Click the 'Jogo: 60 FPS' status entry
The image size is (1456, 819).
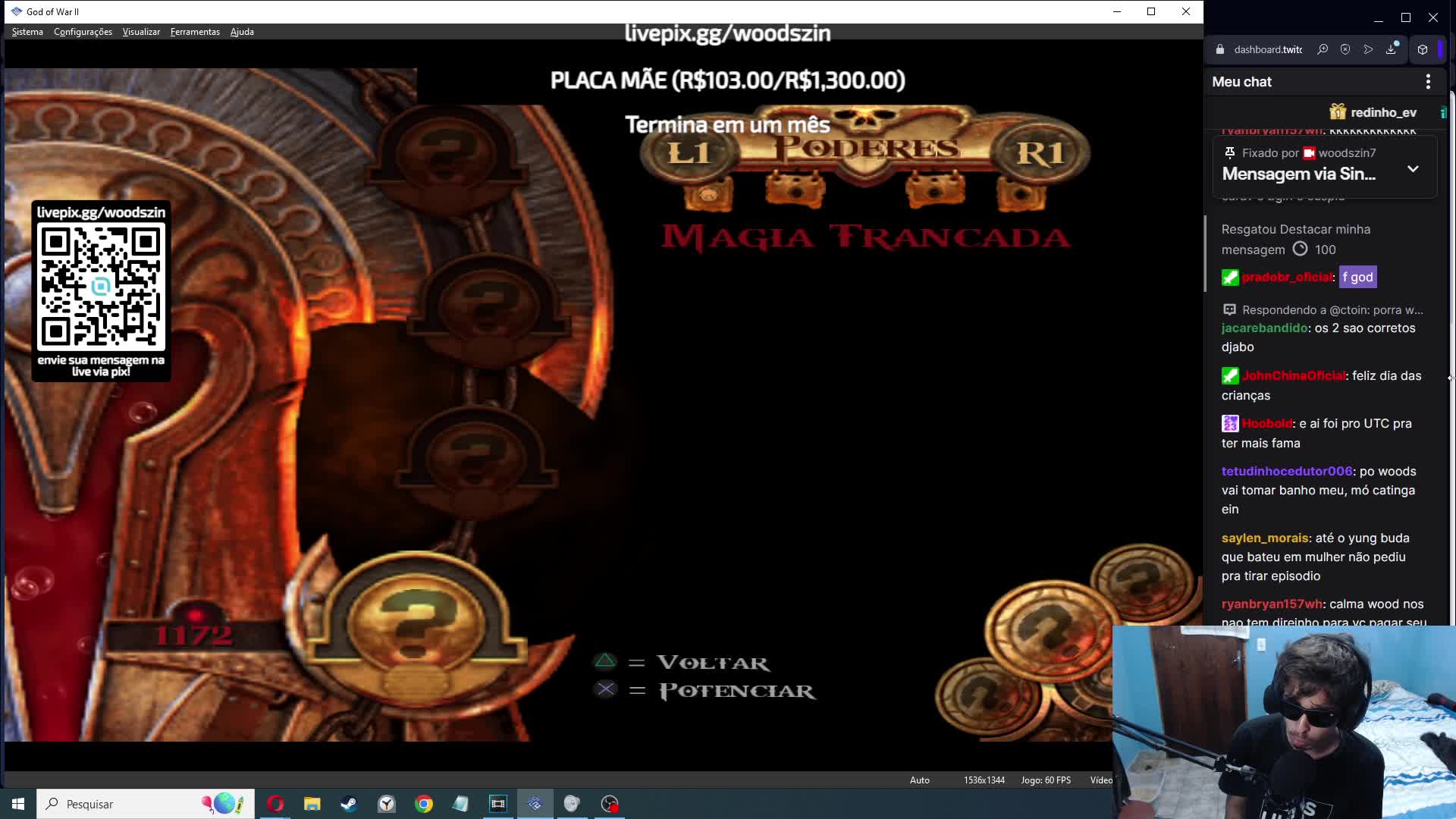(1046, 780)
